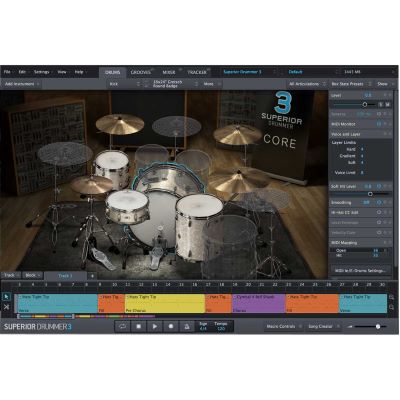Viewport: 400px width, 400px height.
Task: Start playback with the play button
Action: [x=155, y=327]
